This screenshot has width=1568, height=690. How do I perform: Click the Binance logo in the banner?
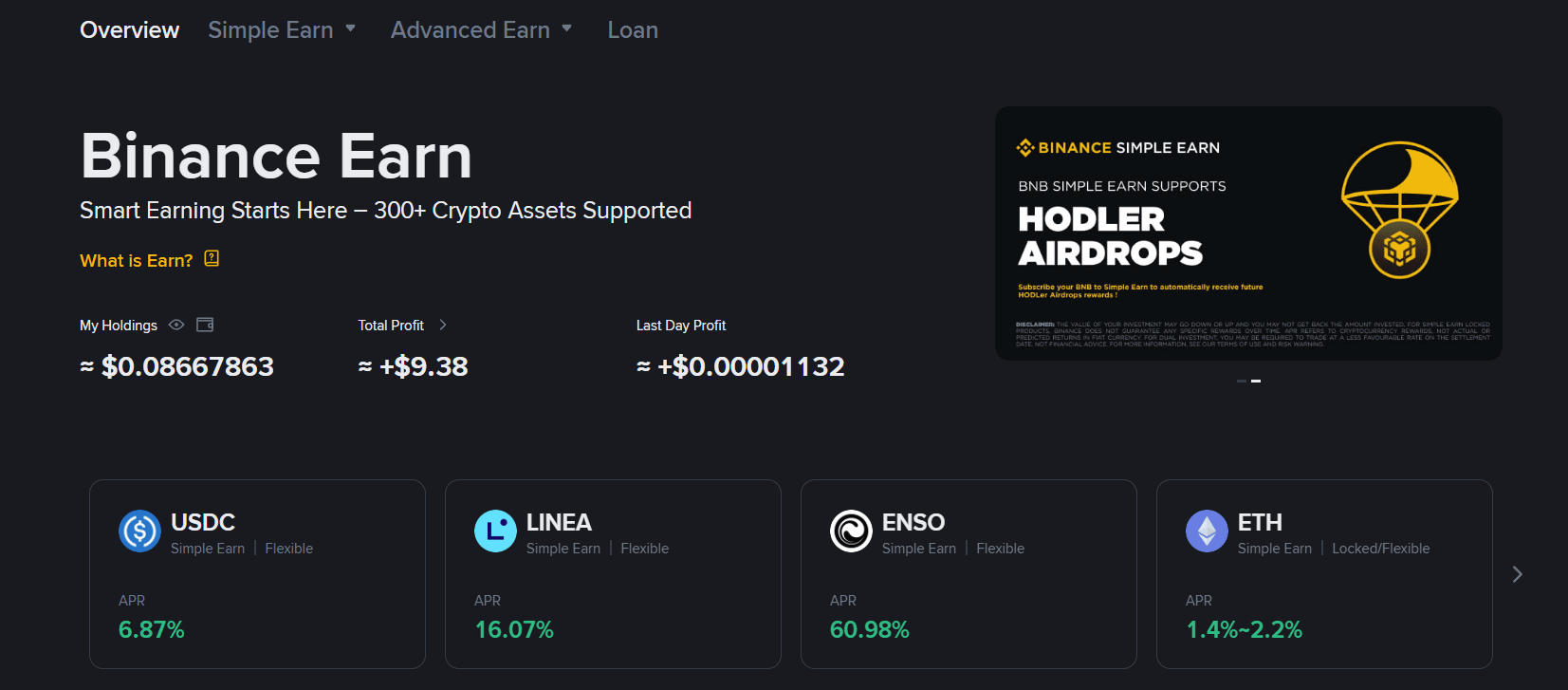click(1025, 148)
